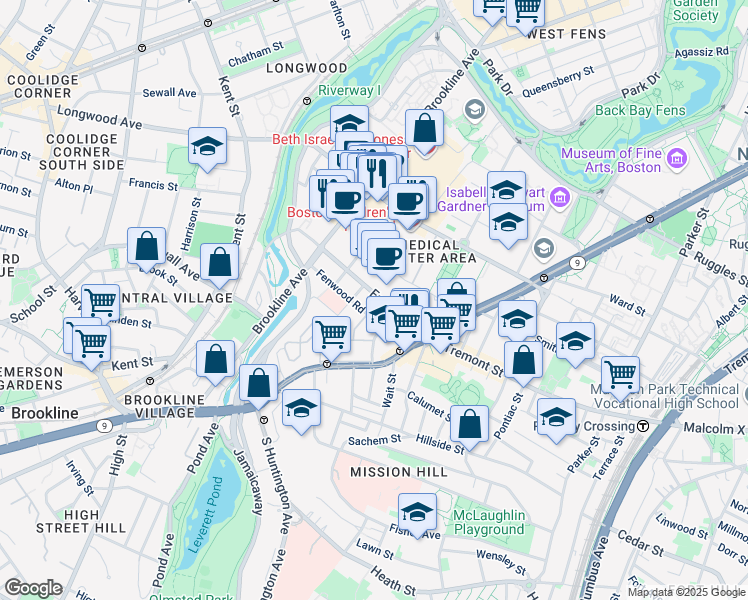Click the Museum of Fine Arts, Boston label
The image size is (748, 600).
tap(611, 160)
